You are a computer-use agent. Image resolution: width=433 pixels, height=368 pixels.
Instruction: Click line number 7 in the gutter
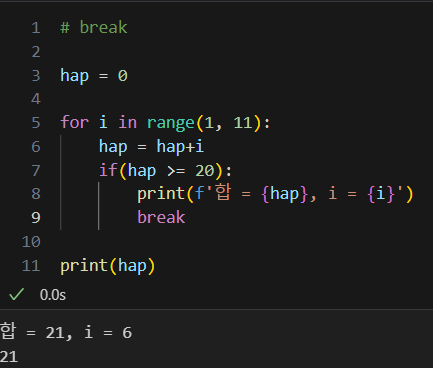[x=36, y=171]
